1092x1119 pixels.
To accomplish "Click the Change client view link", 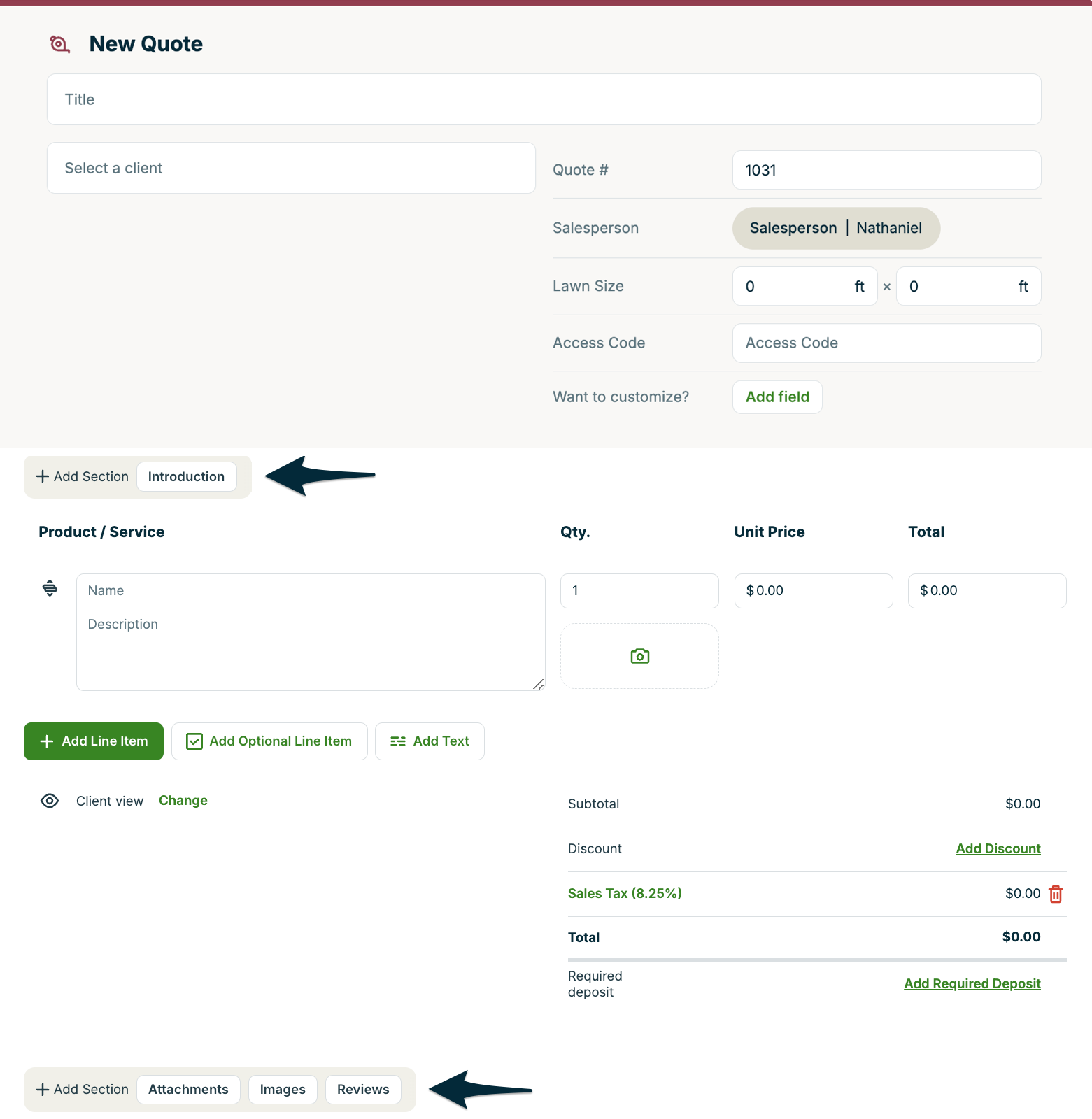I will coord(183,801).
